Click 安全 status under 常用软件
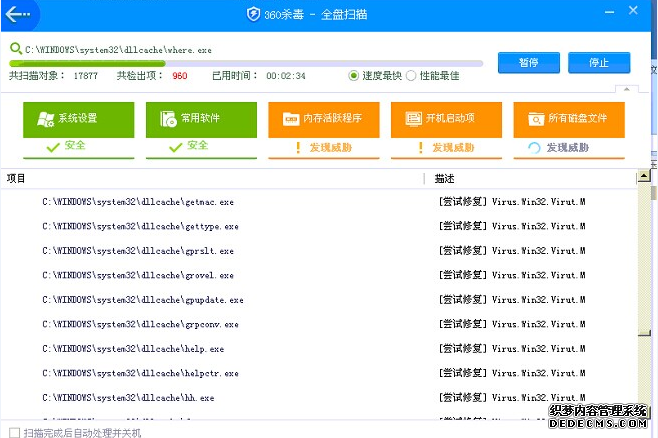 (198, 145)
